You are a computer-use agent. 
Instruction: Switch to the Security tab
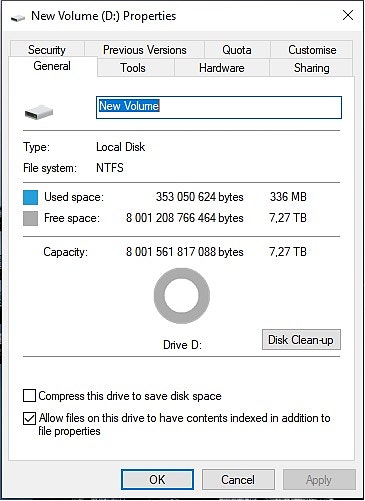pyautogui.click(x=47, y=50)
